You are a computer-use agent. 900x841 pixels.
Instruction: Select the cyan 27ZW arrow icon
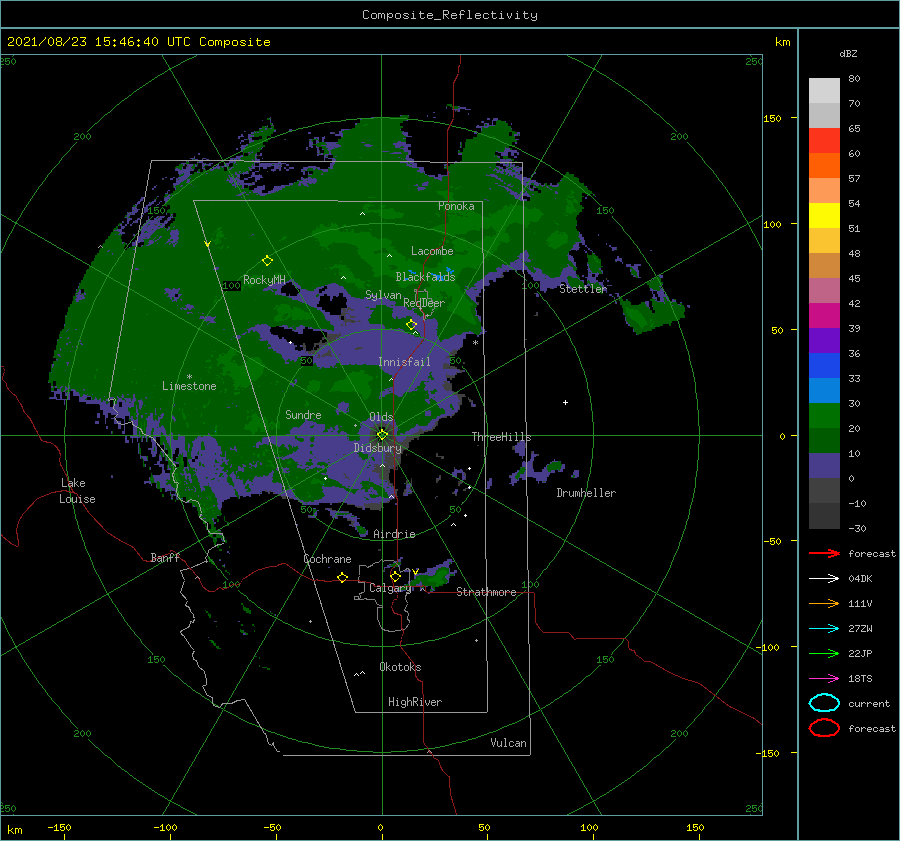[x=824, y=629]
